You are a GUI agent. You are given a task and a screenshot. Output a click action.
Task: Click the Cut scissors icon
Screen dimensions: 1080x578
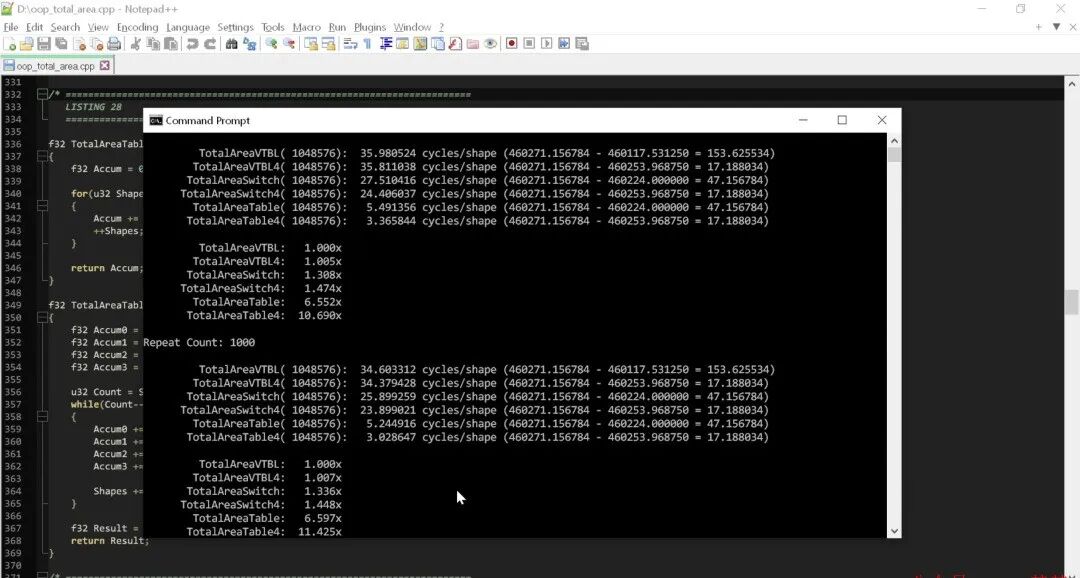coord(136,43)
